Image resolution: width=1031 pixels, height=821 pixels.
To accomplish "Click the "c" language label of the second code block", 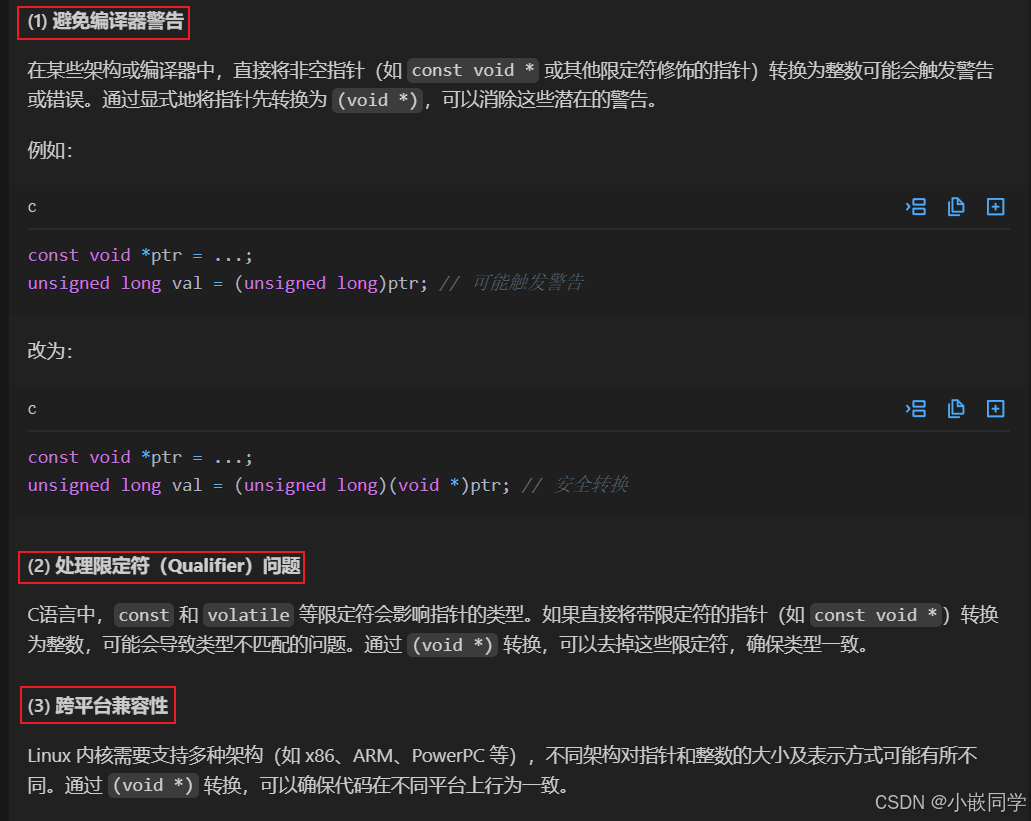I will (x=32, y=408).
